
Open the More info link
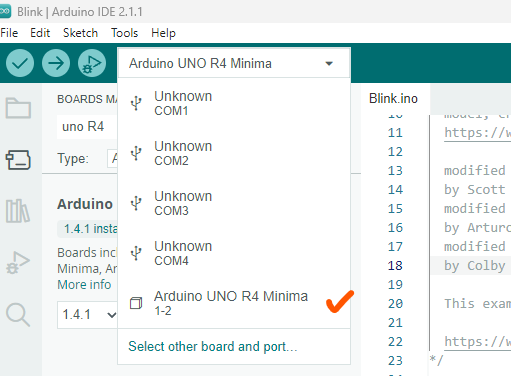84,285
